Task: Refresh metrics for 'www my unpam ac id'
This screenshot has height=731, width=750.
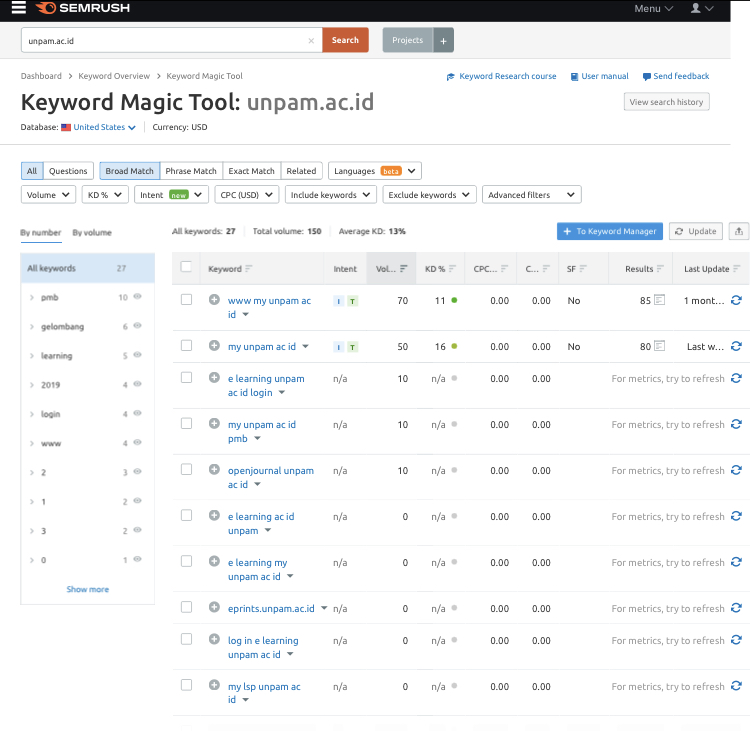Action: (736, 300)
